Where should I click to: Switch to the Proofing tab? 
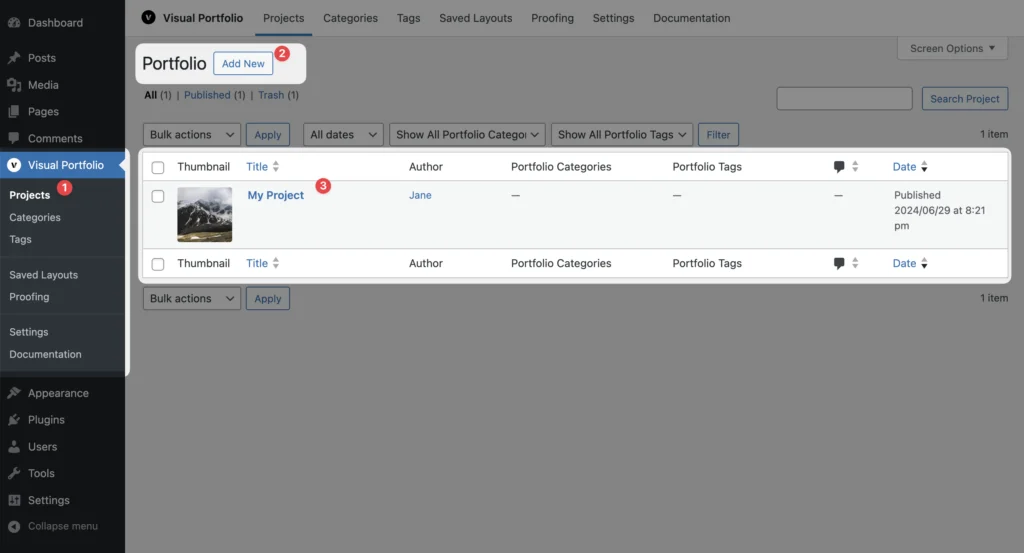[552, 18]
